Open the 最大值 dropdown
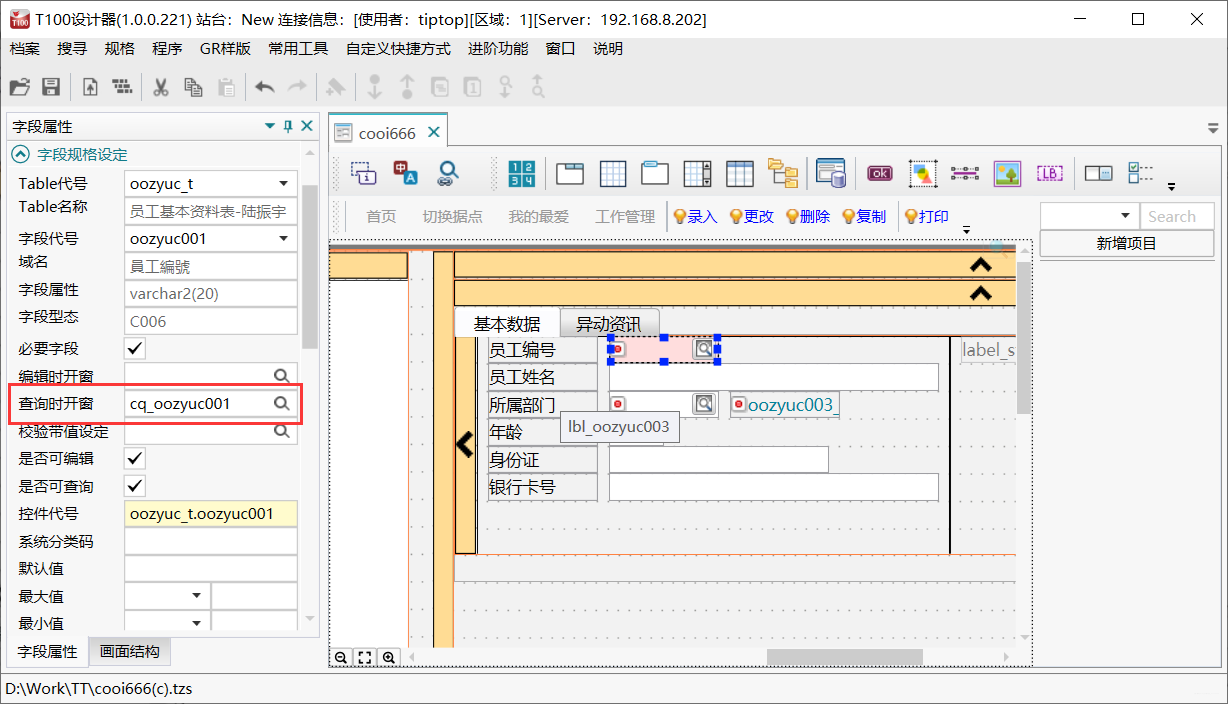Viewport: 1228px width, 704px height. pos(196,596)
